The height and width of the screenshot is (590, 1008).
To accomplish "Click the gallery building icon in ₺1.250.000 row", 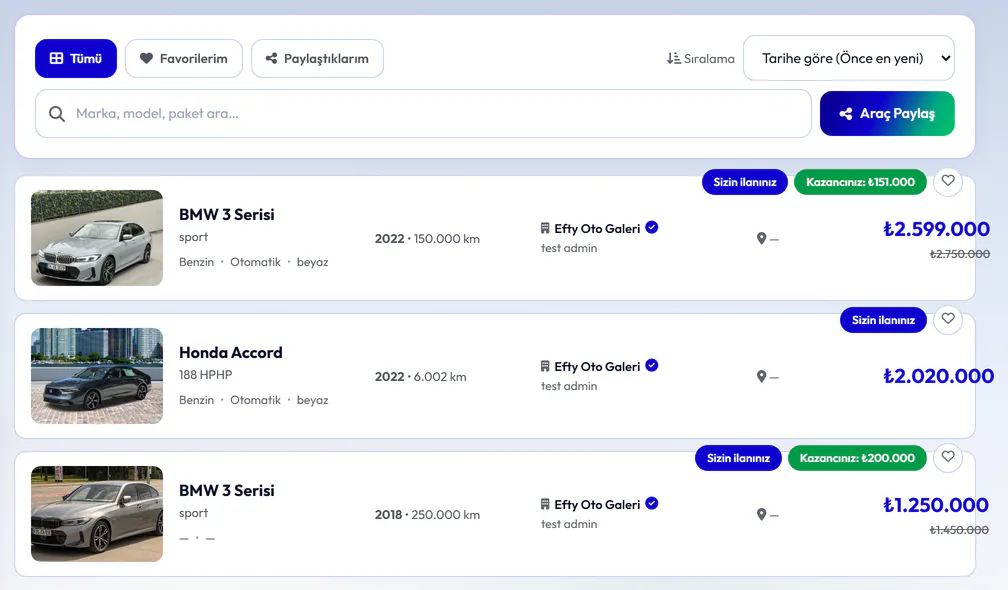I will 545,505.
